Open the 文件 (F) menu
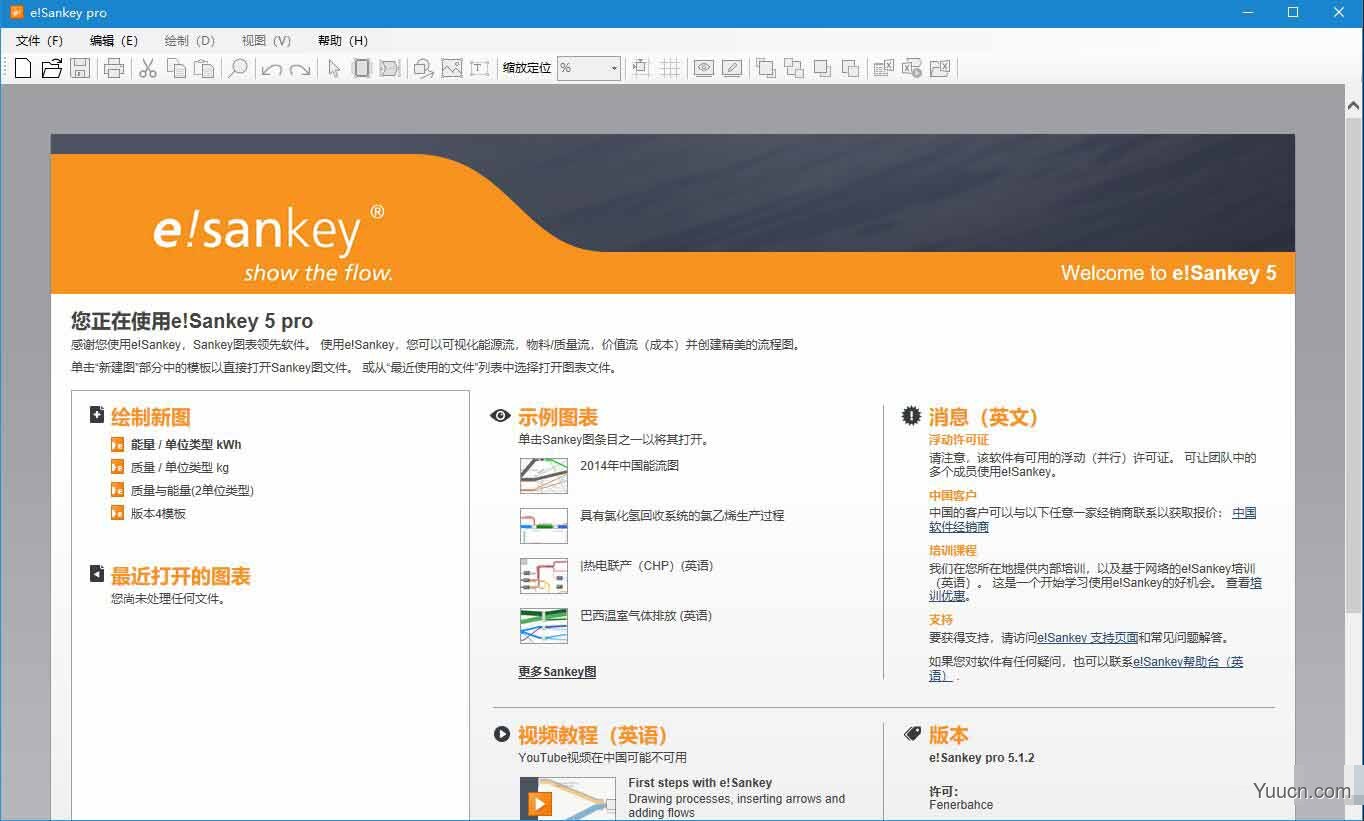The height and width of the screenshot is (821, 1364). (39, 40)
